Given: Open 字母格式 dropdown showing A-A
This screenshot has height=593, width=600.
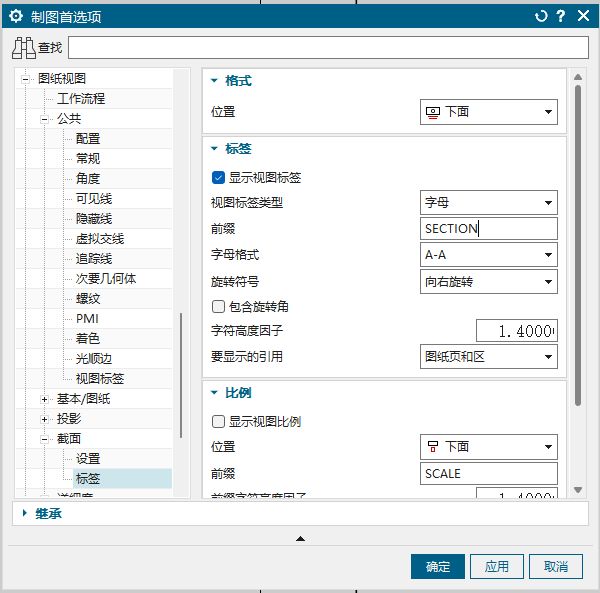Looking at the screenshot, I should [489, 254].
